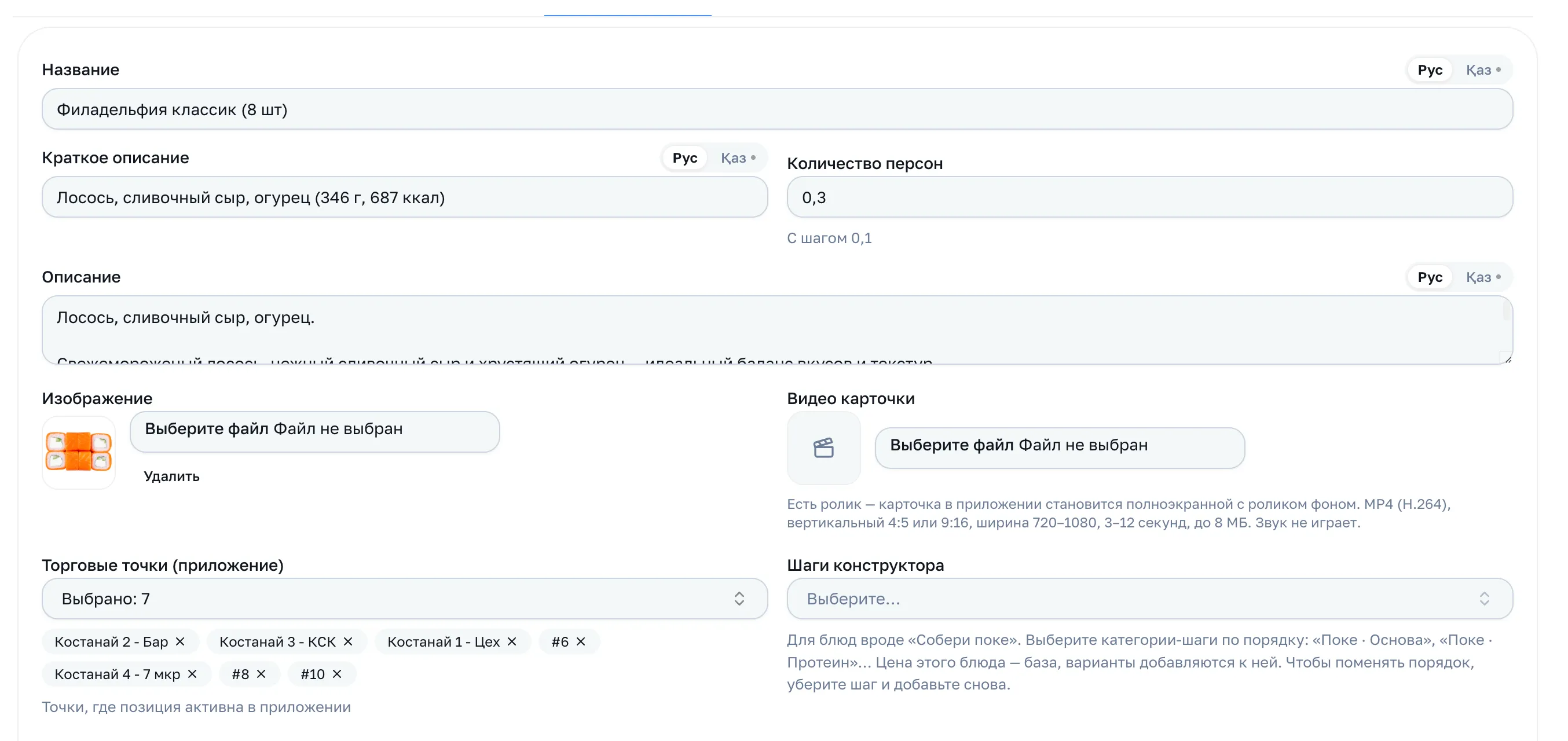Screen dimensions: 1568x741
Task: Switch Описание field to Рус language
Action: pyautogui.click(x=1430, y=277)
